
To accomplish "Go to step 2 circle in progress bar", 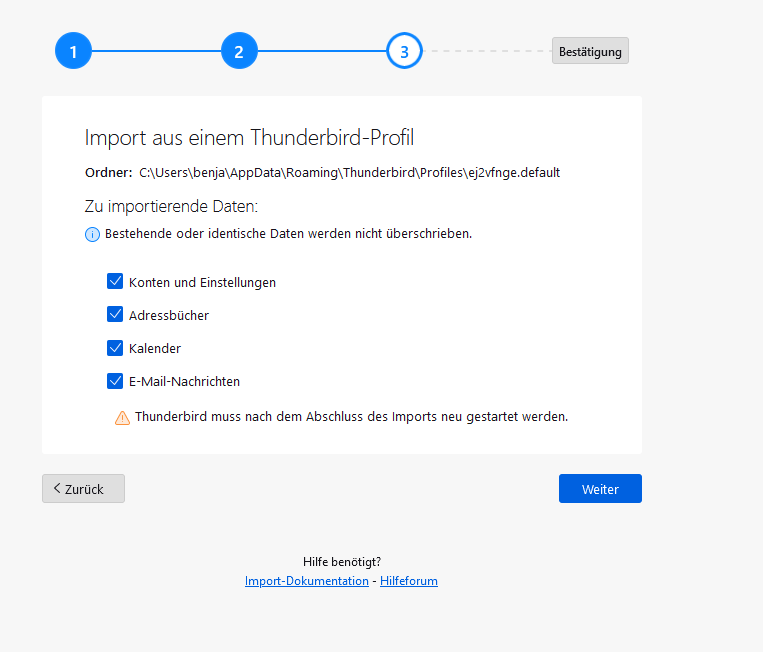I will click(239, 51).
